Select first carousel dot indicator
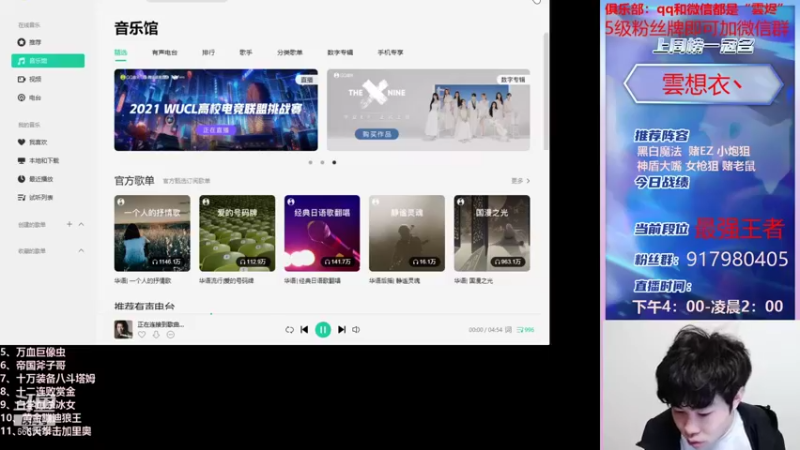The height and width of the screenshot is (450, 800). (x=310, y=162)
